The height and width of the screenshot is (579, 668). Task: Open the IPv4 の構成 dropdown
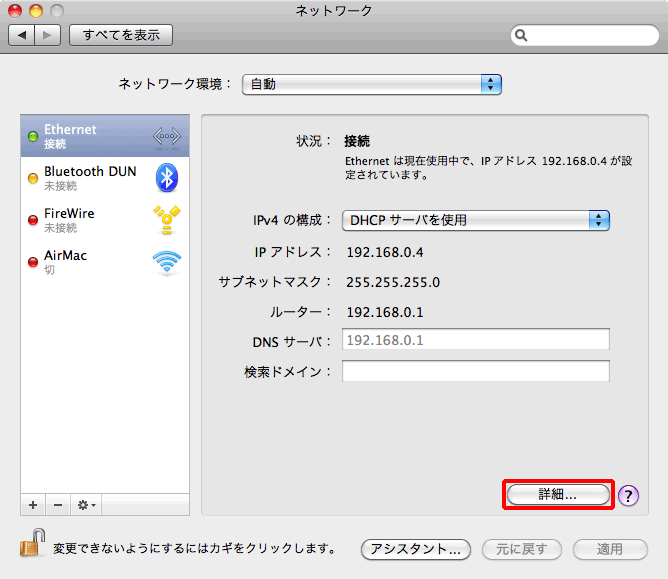[x=475, y=220]
